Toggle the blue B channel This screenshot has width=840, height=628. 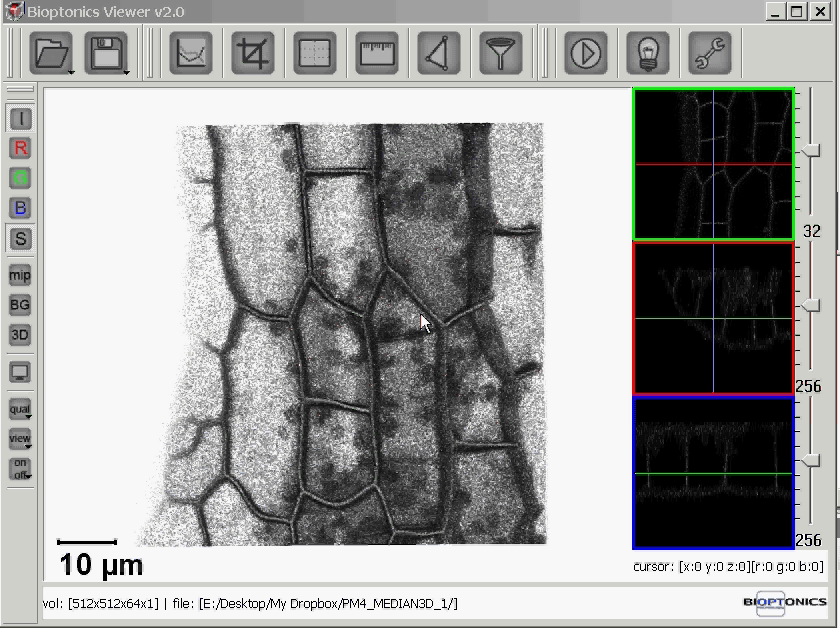[20, 208]
